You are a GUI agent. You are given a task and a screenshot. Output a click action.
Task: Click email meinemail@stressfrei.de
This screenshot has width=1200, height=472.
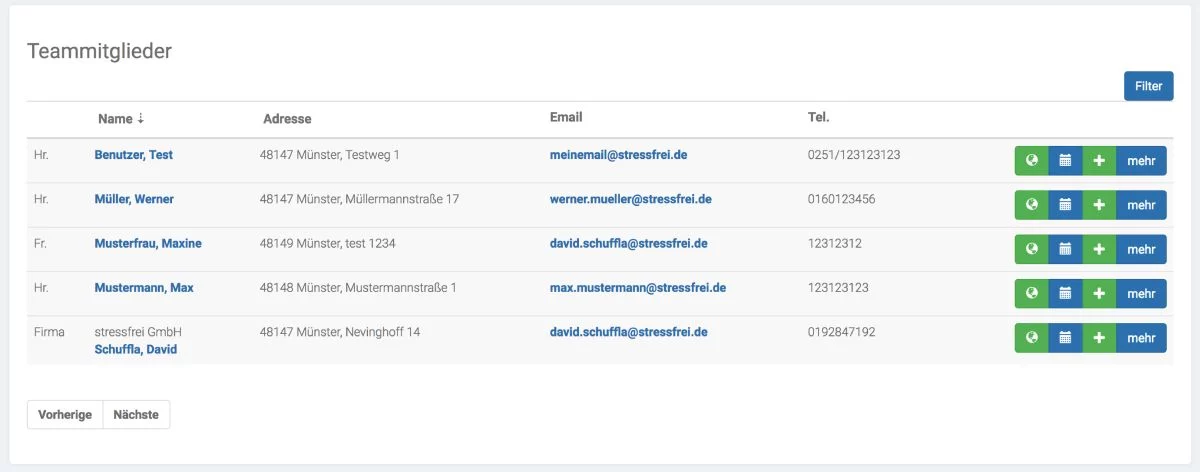[618, 155]
